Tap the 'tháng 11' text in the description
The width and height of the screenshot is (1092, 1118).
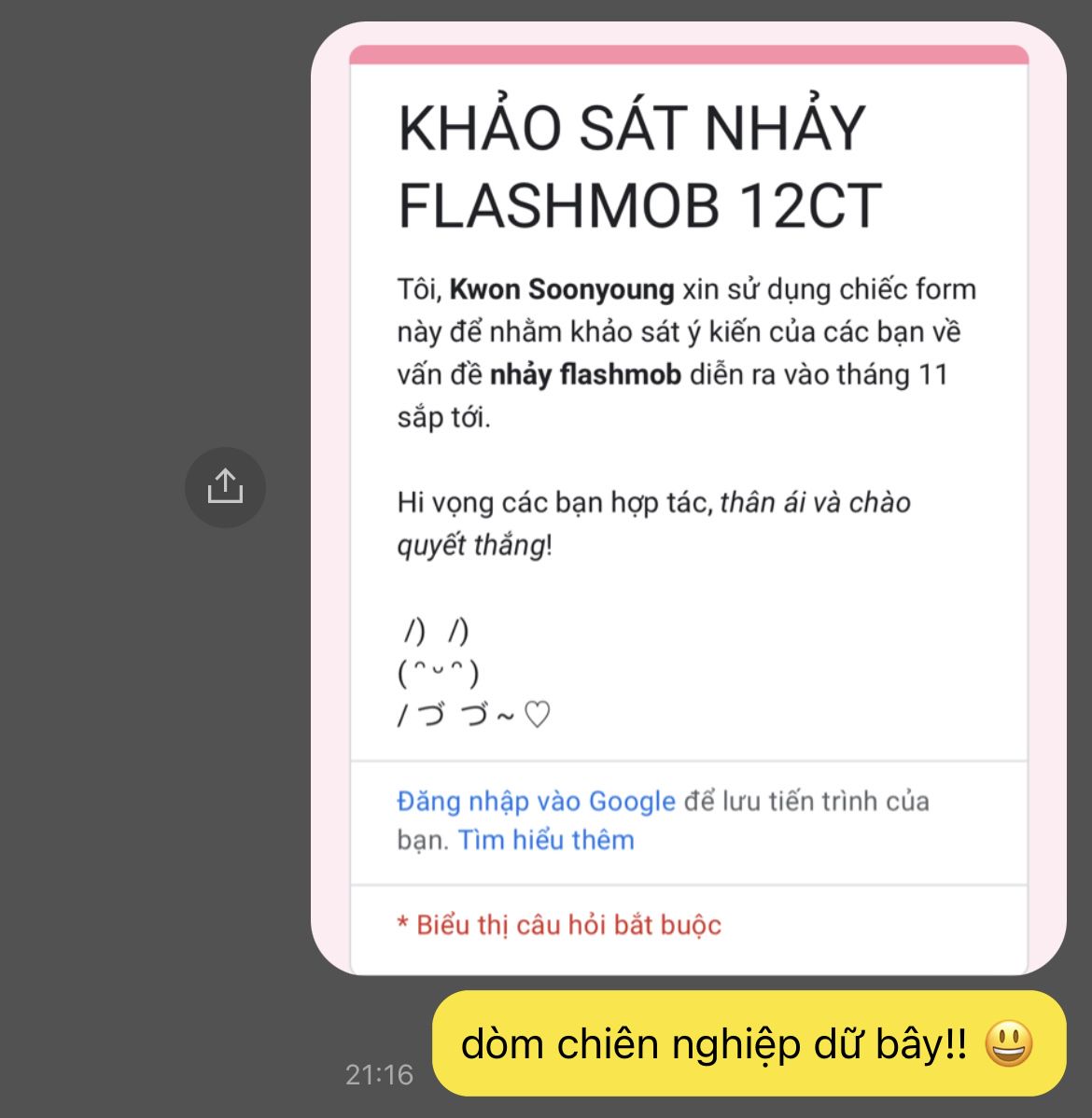(x=892, y=375)
